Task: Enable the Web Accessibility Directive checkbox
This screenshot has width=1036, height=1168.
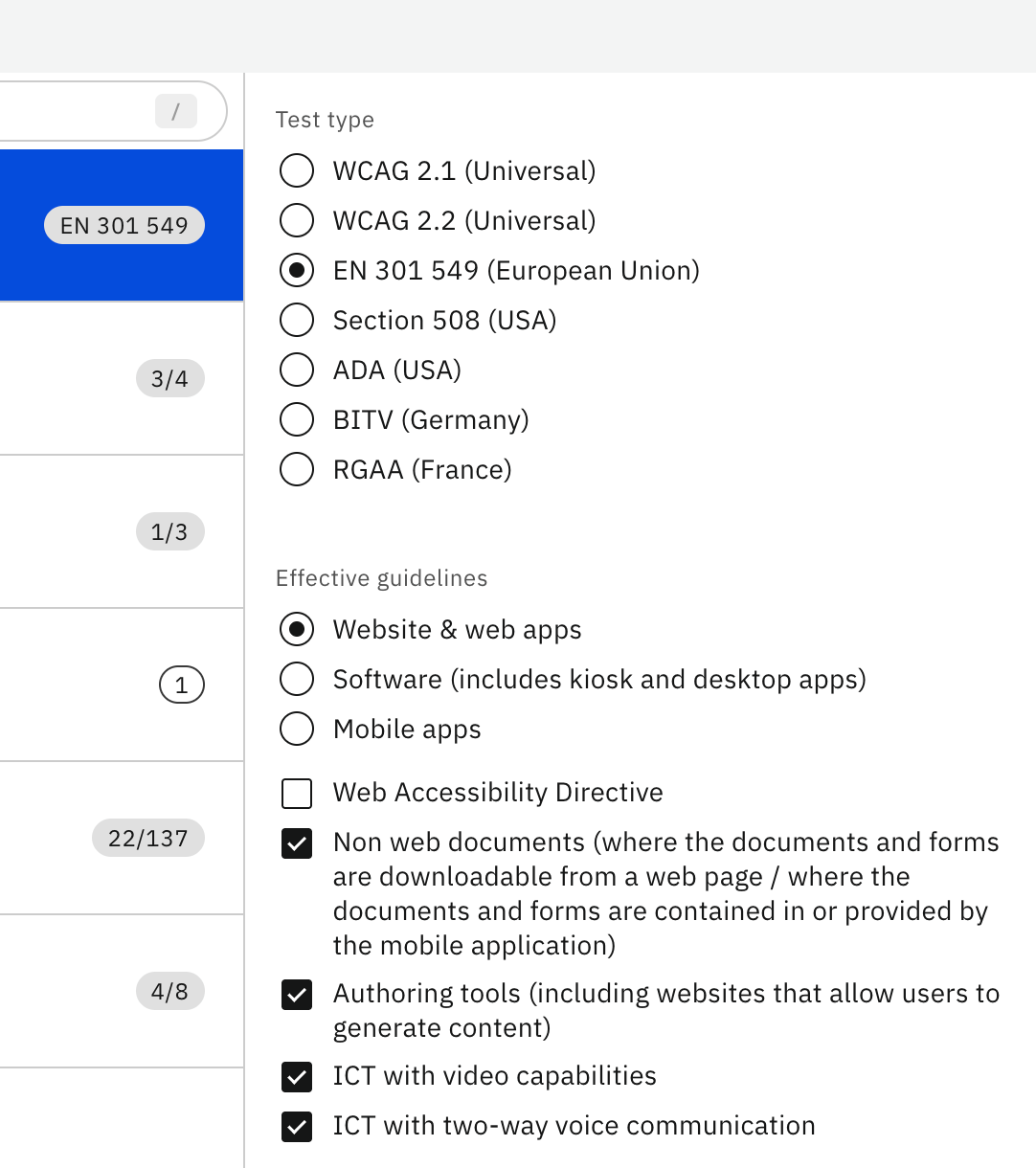Action: (297, 793)
